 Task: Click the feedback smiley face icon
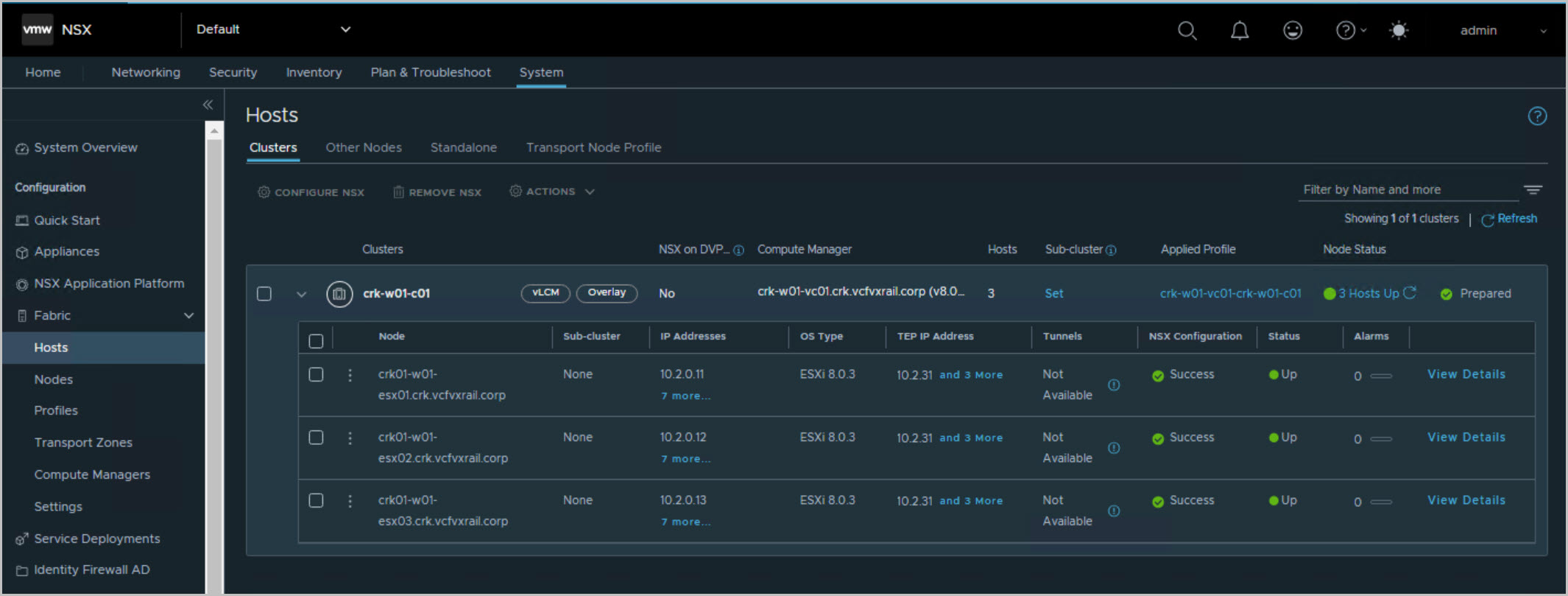tap(1293, 30)
